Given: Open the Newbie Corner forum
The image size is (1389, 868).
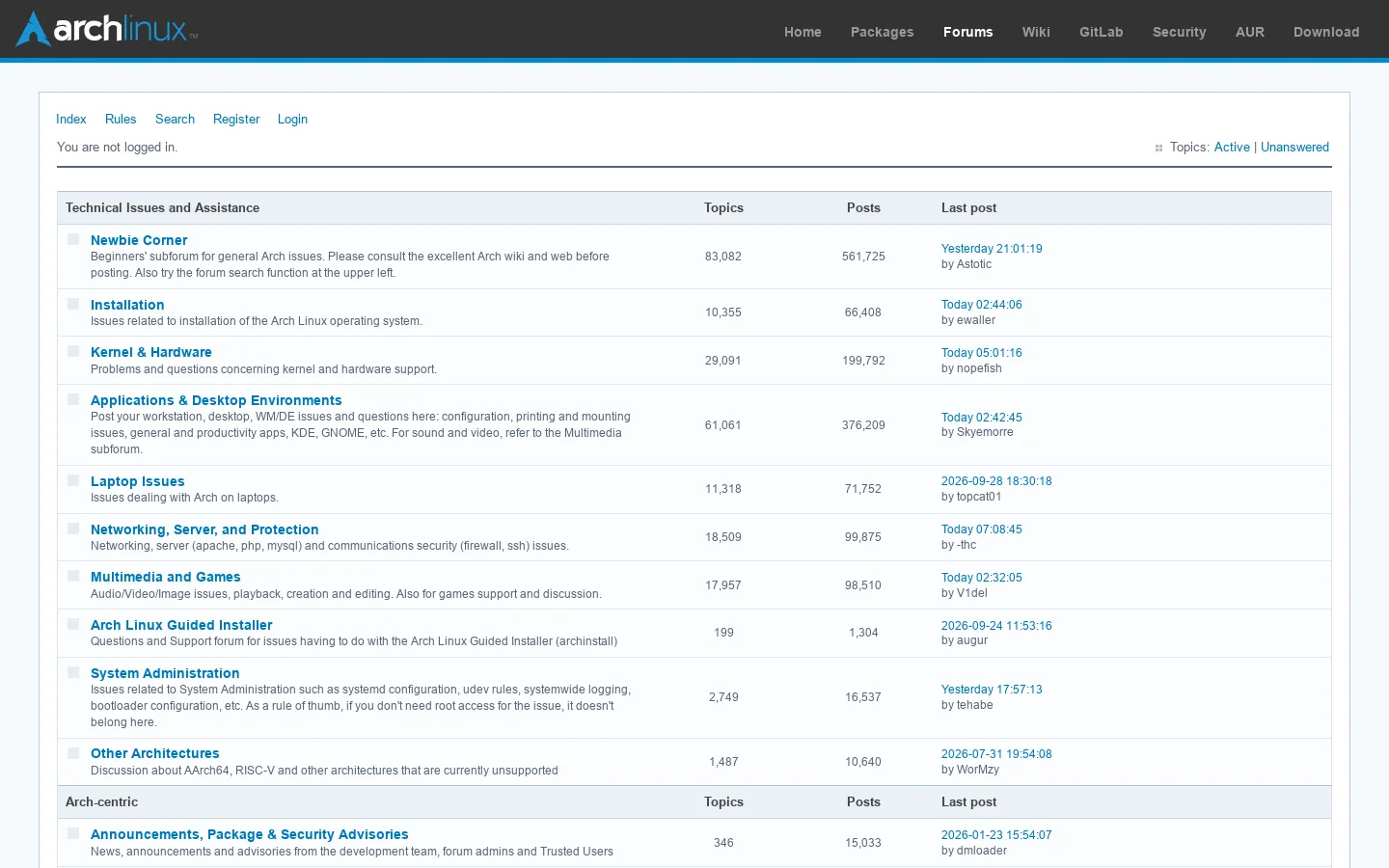Looking at the screenshot, I should coord(139,240).
